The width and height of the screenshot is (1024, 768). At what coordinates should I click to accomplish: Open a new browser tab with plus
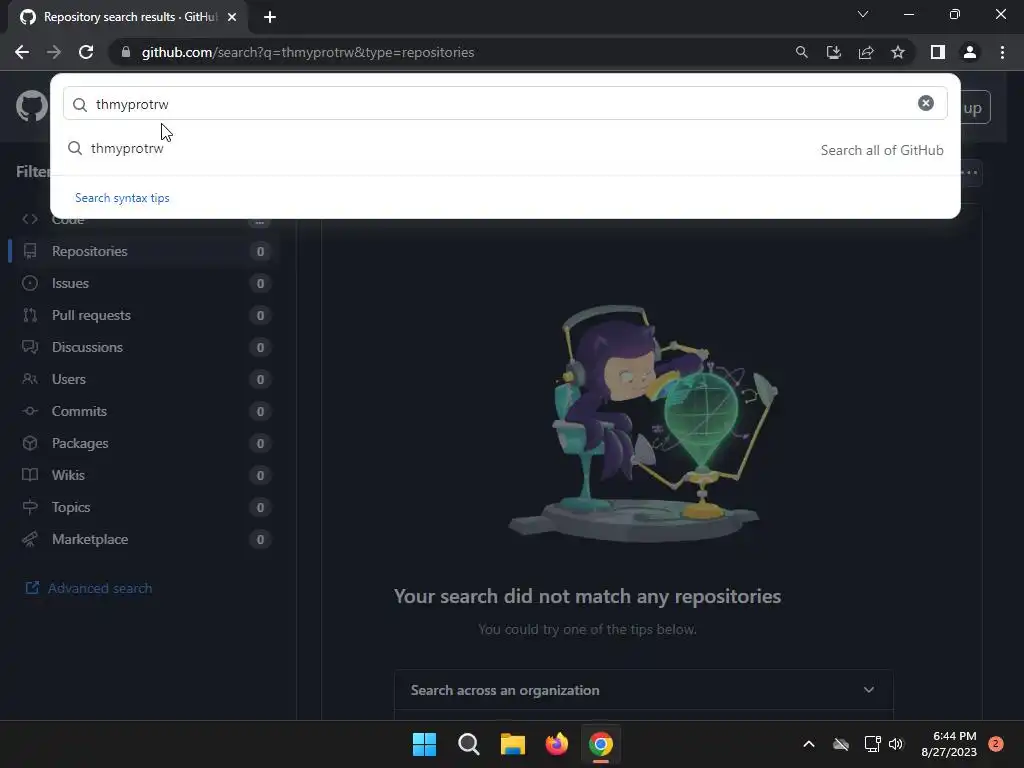(270, 17)
